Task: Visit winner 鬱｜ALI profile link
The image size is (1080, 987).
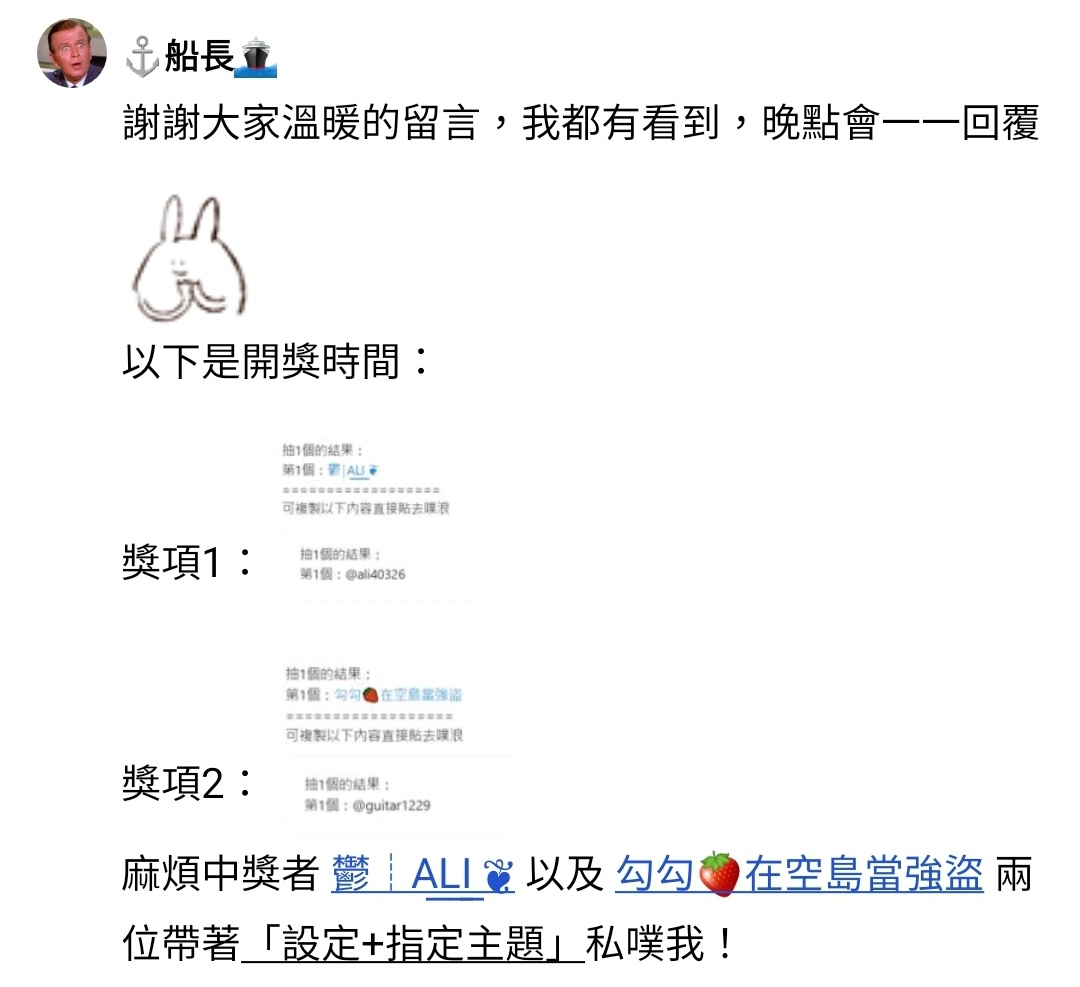Action: pyautogui.click(x=422, y=875)
